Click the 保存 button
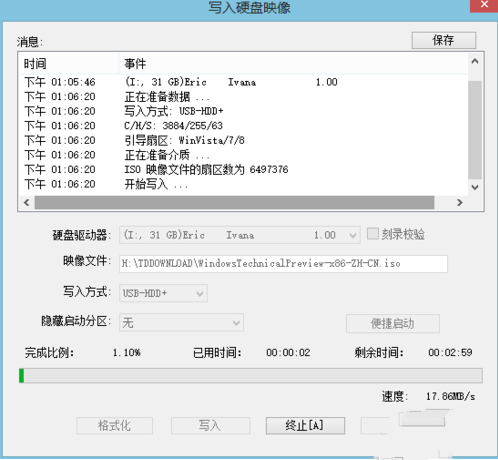 coord(443,40)
